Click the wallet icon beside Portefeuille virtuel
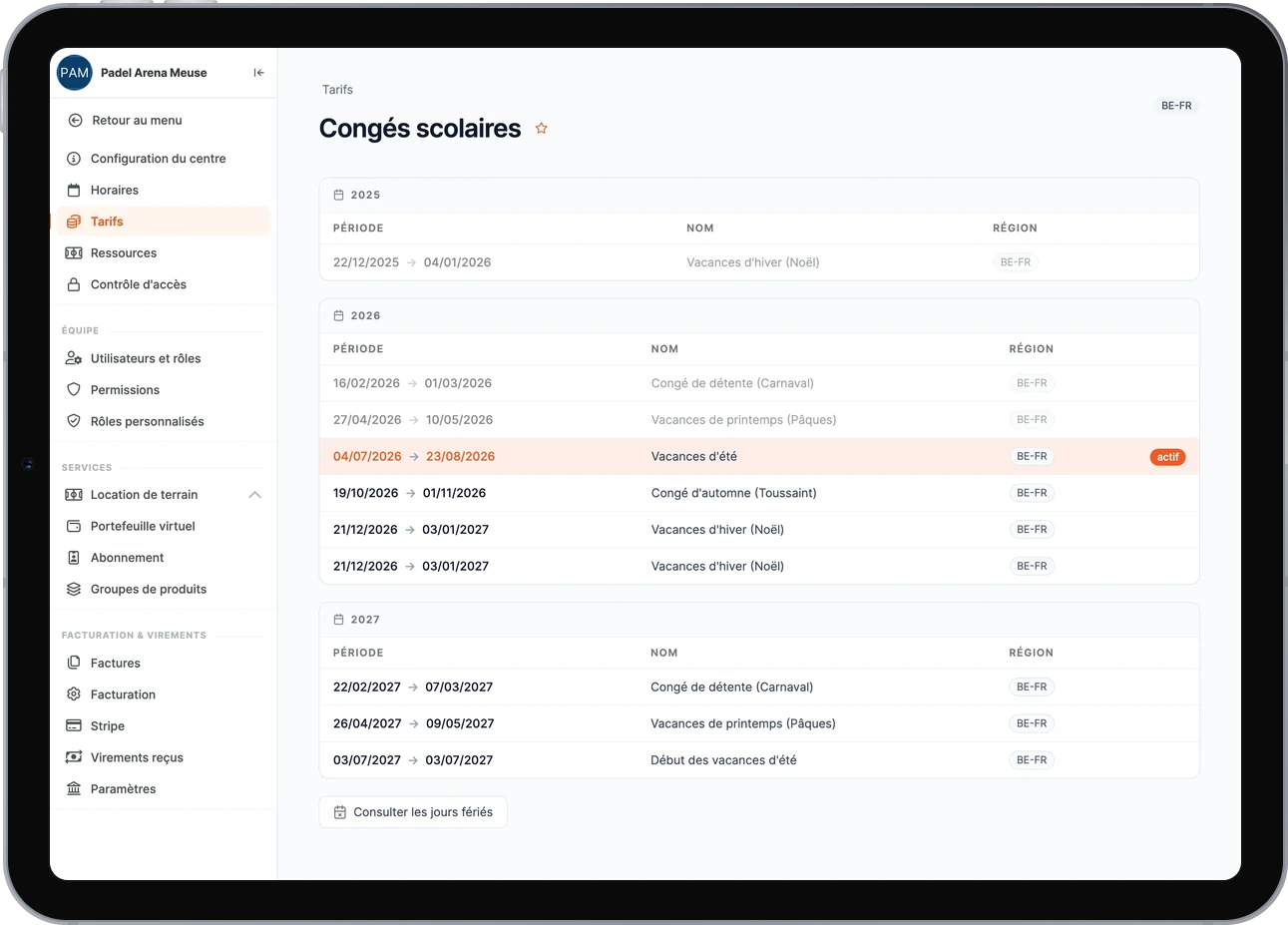The width and height of the screenshot is (1288, 925). click(x=74, y=526)
